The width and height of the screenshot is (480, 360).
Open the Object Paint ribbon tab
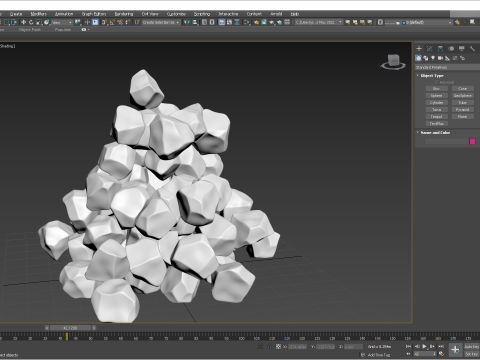[30, 30]
